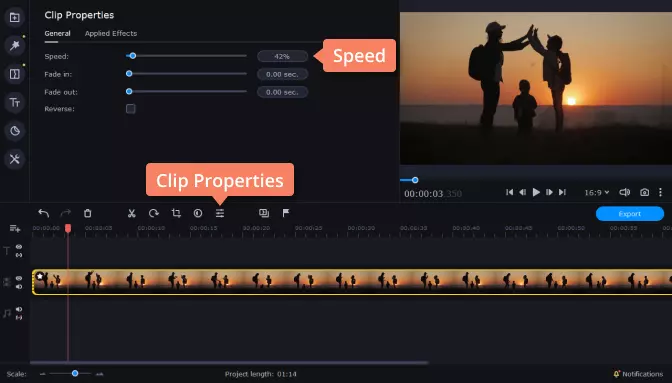Open the Titles sidebar icon
672x383 pixels.
tap(15, 102)
